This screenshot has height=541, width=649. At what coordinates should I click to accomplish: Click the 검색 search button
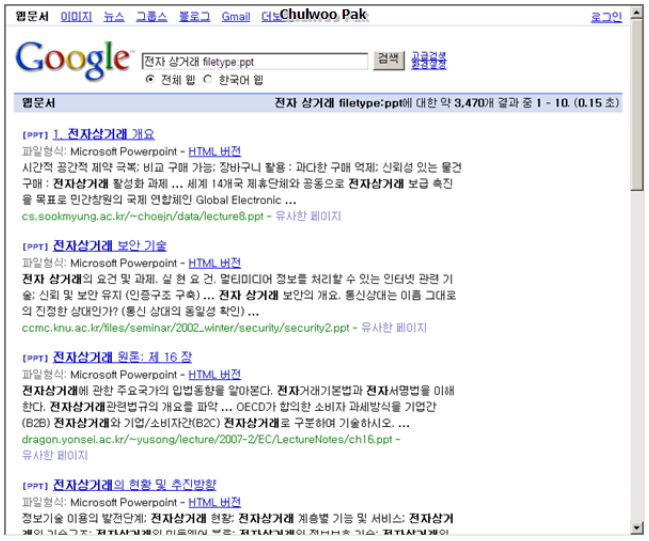point(389,60)
